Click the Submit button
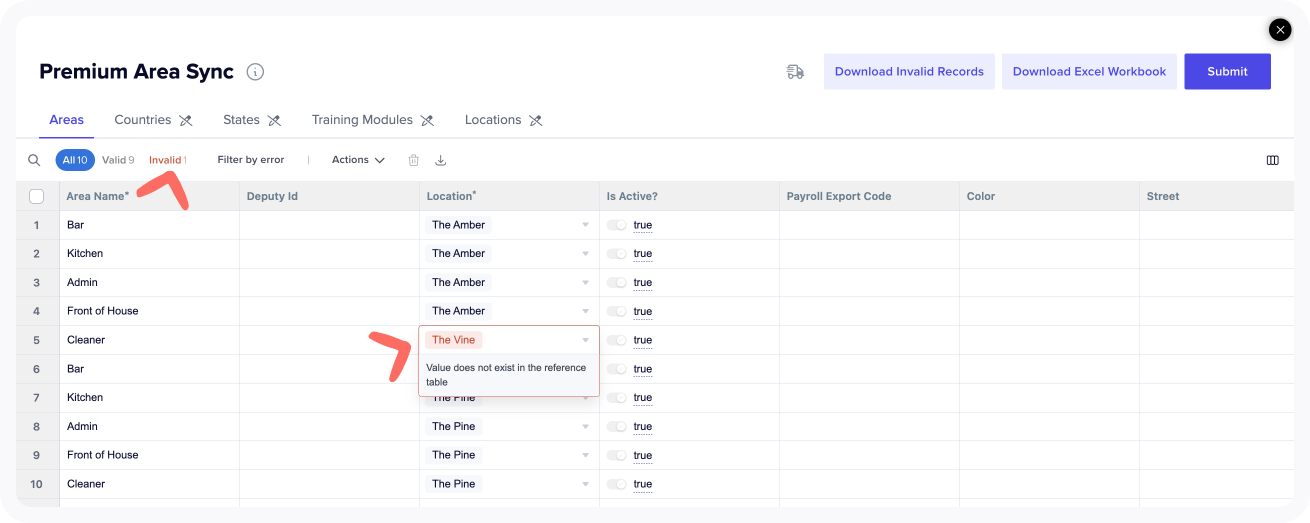 point(1227,72)
